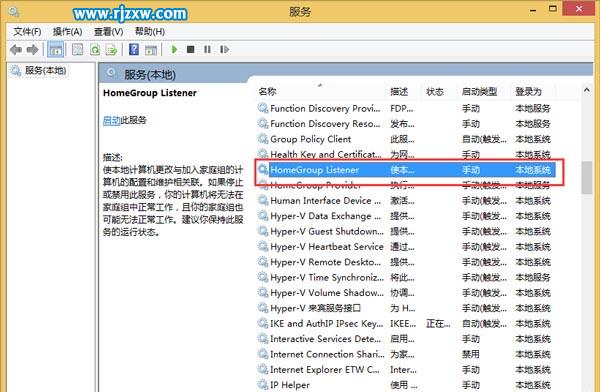Click the gear icon beside Human Interface Device
Image resolution: width=600 pixels, height=392 pixels.
tap(263, 200)
